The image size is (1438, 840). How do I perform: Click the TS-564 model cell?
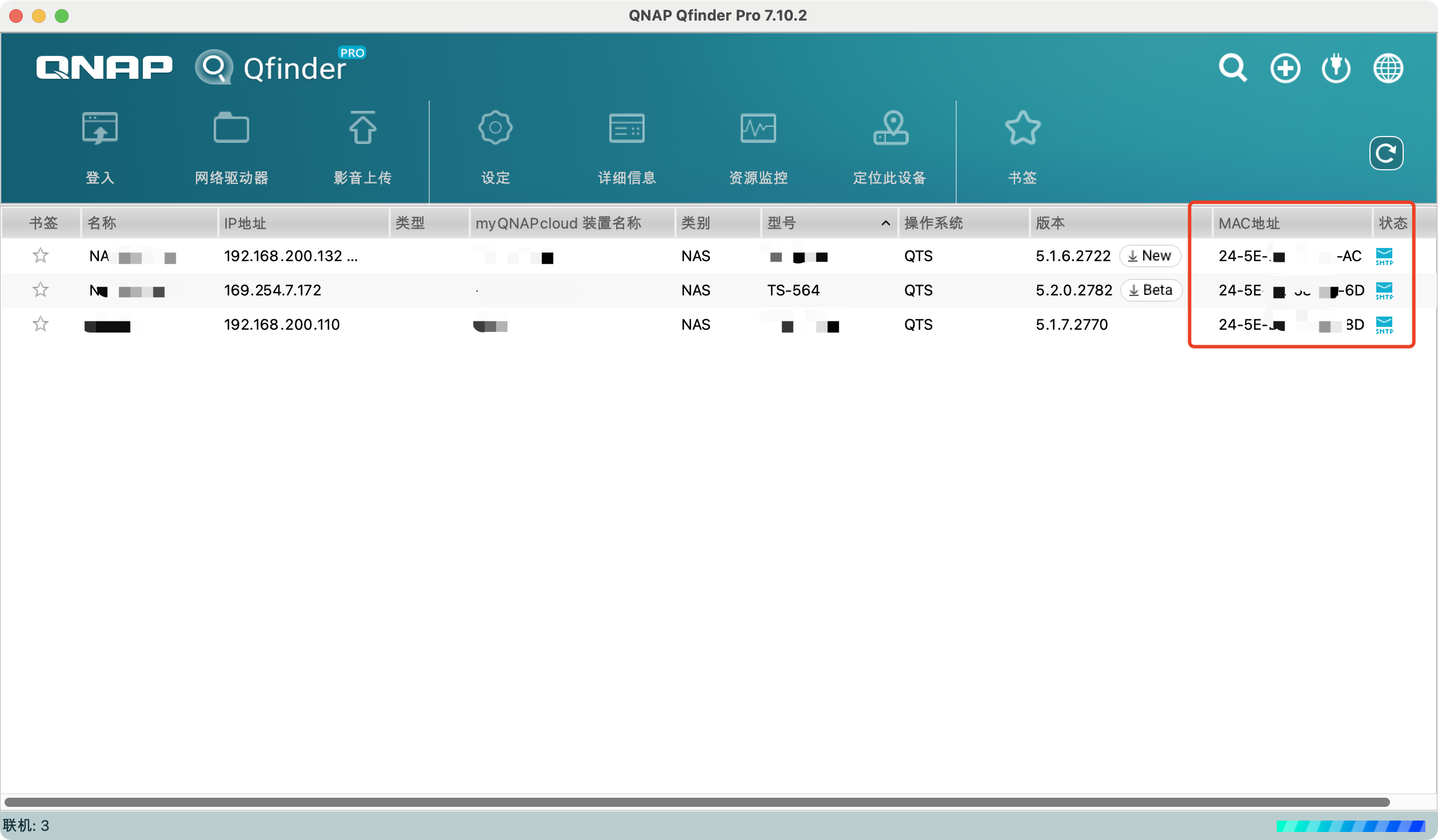coord(793,290)
